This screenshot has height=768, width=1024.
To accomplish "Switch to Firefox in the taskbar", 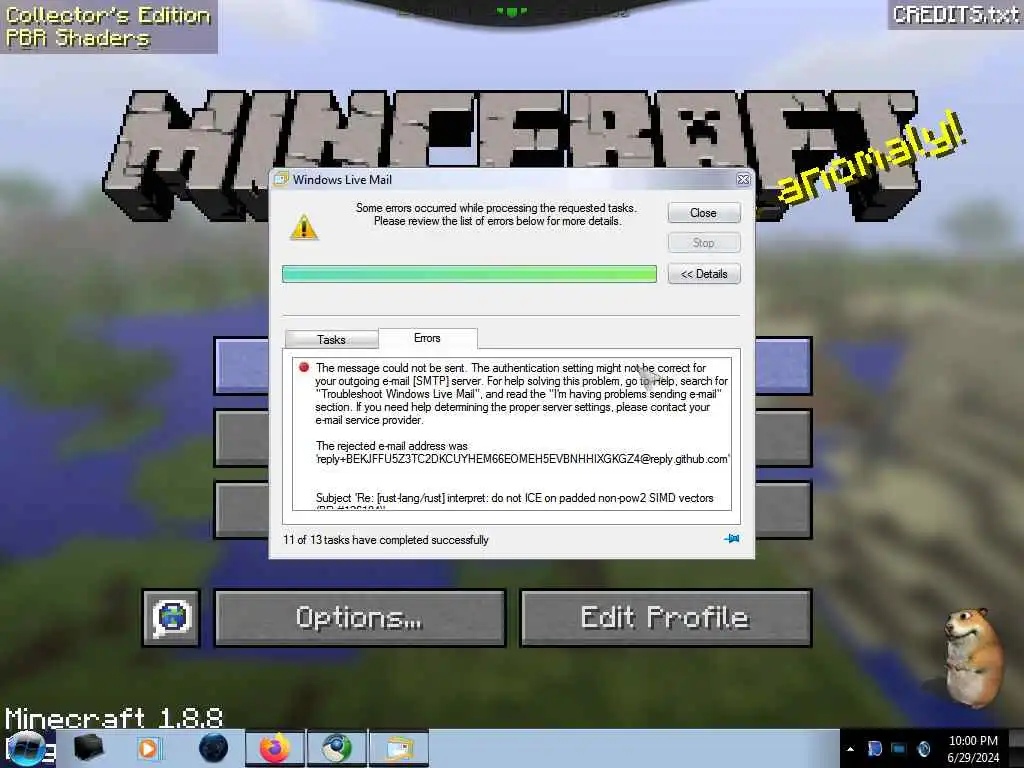I will pyautogui.click(x=274, y=748).
